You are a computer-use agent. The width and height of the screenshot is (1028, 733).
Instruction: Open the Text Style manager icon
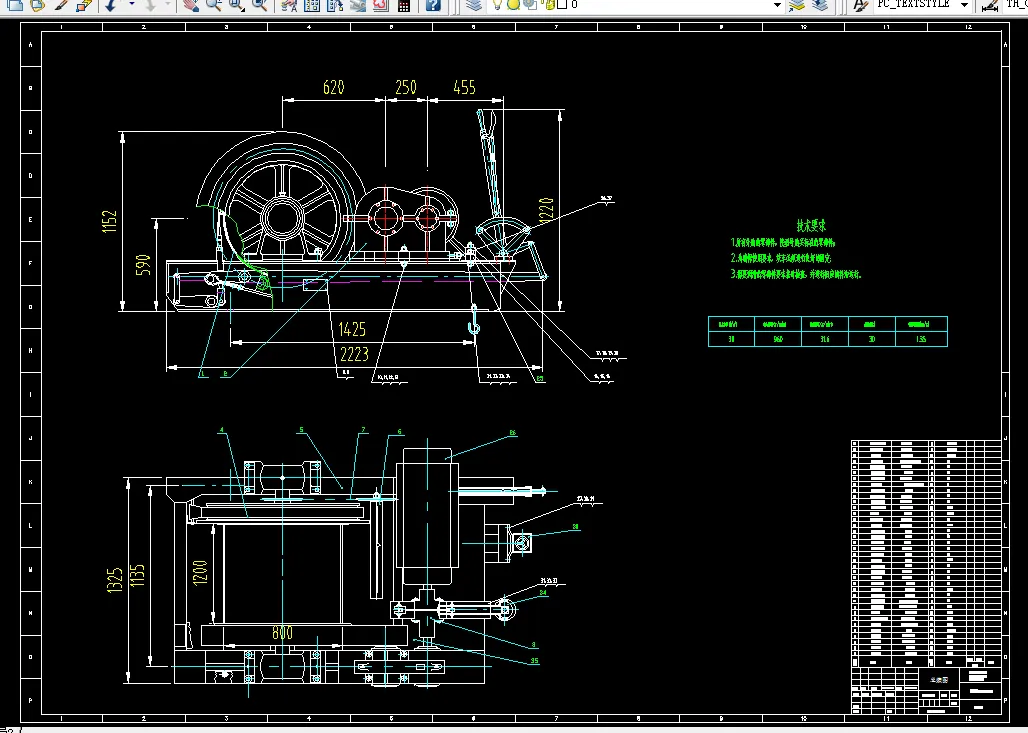click(x=859, y=5)
